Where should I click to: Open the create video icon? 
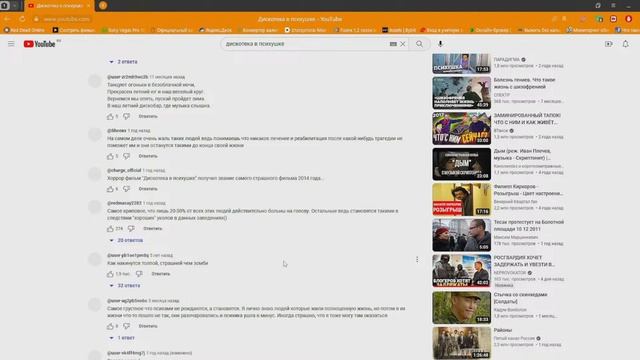tap(609, 44)
